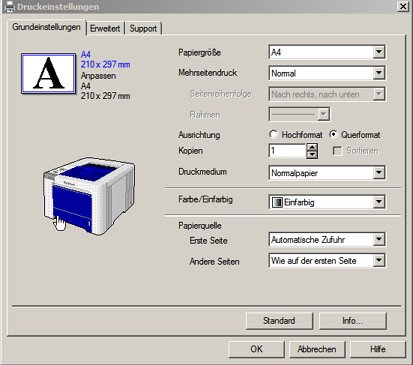Click the 'Normalpapier' value in Druckmedium field
This screenshot has height=365, width=413.
(294, 173)
